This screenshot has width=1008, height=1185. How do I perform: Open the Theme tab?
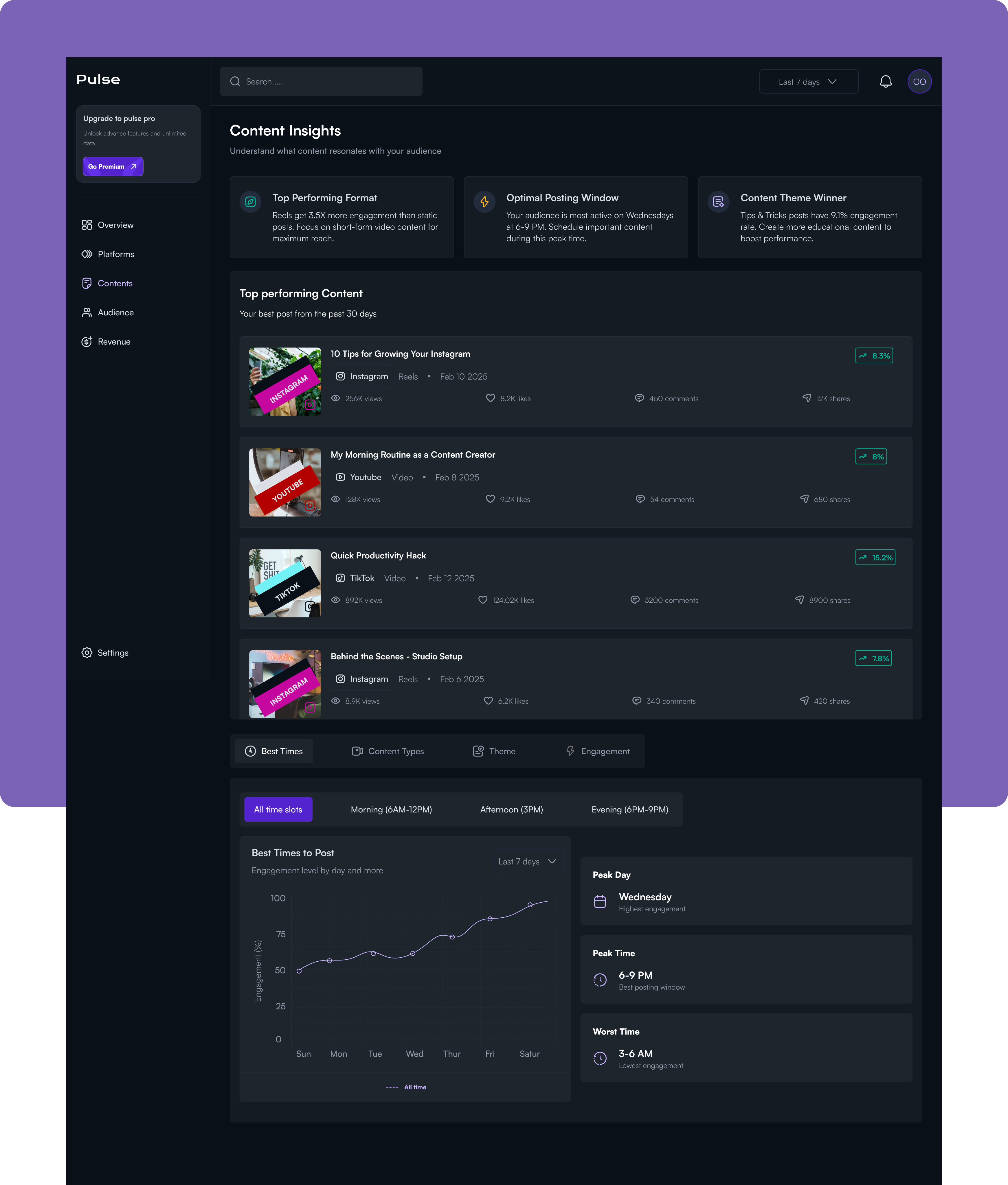494,751
